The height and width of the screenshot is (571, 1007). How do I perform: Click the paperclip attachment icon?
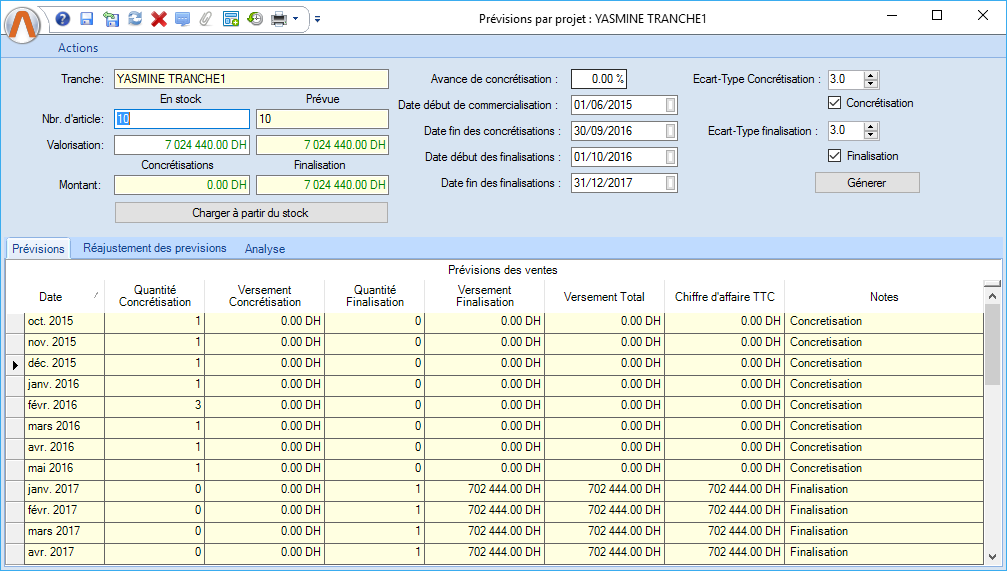(x=206, y=19)
